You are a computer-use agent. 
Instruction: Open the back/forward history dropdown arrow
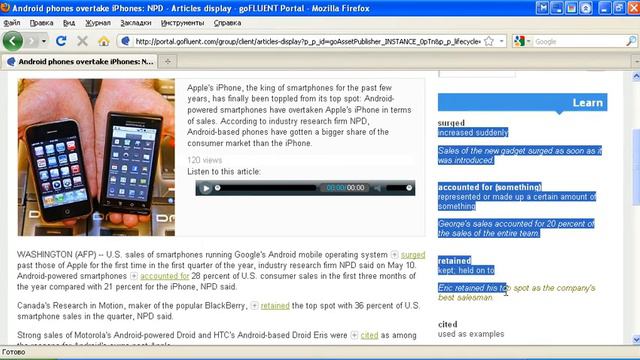point(43,41)
